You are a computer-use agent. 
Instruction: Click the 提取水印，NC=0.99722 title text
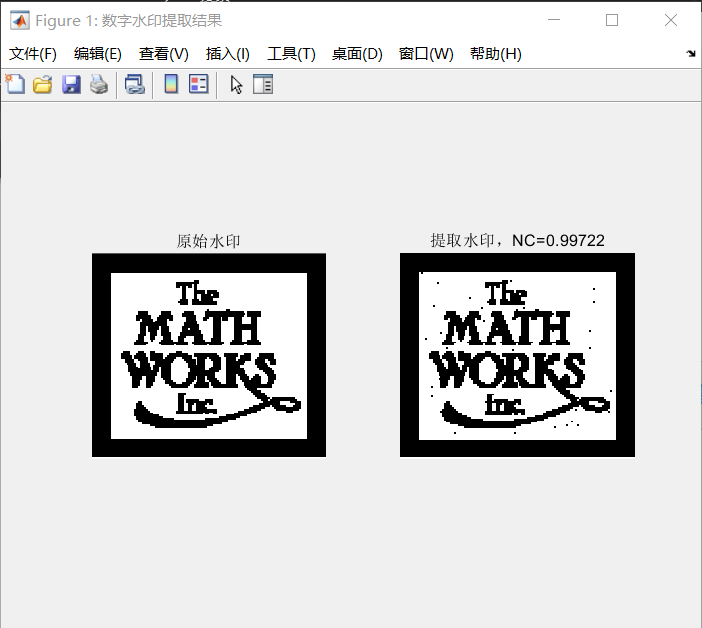pyautogui.click(x=517, y=241)
